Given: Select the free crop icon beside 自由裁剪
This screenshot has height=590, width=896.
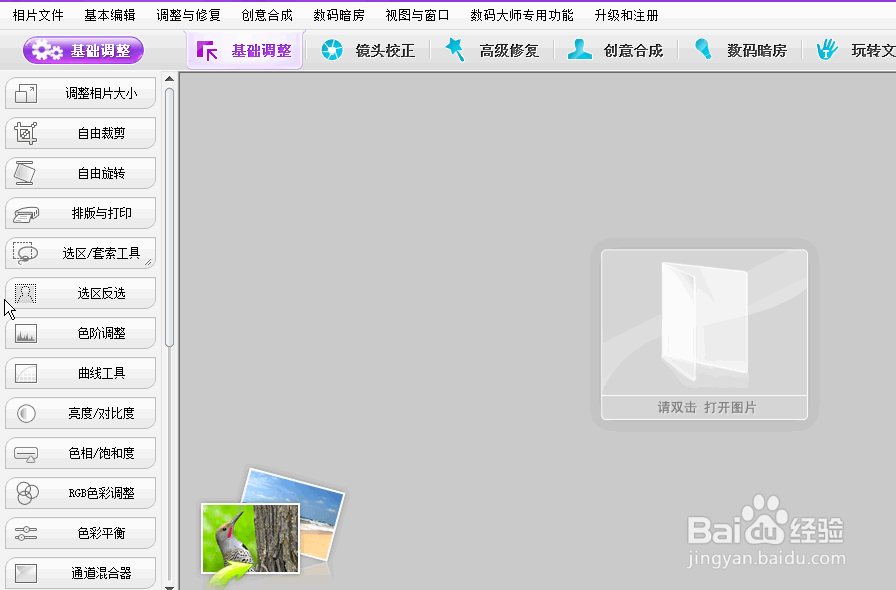Looking at the screenshot, I should point(26,133).
